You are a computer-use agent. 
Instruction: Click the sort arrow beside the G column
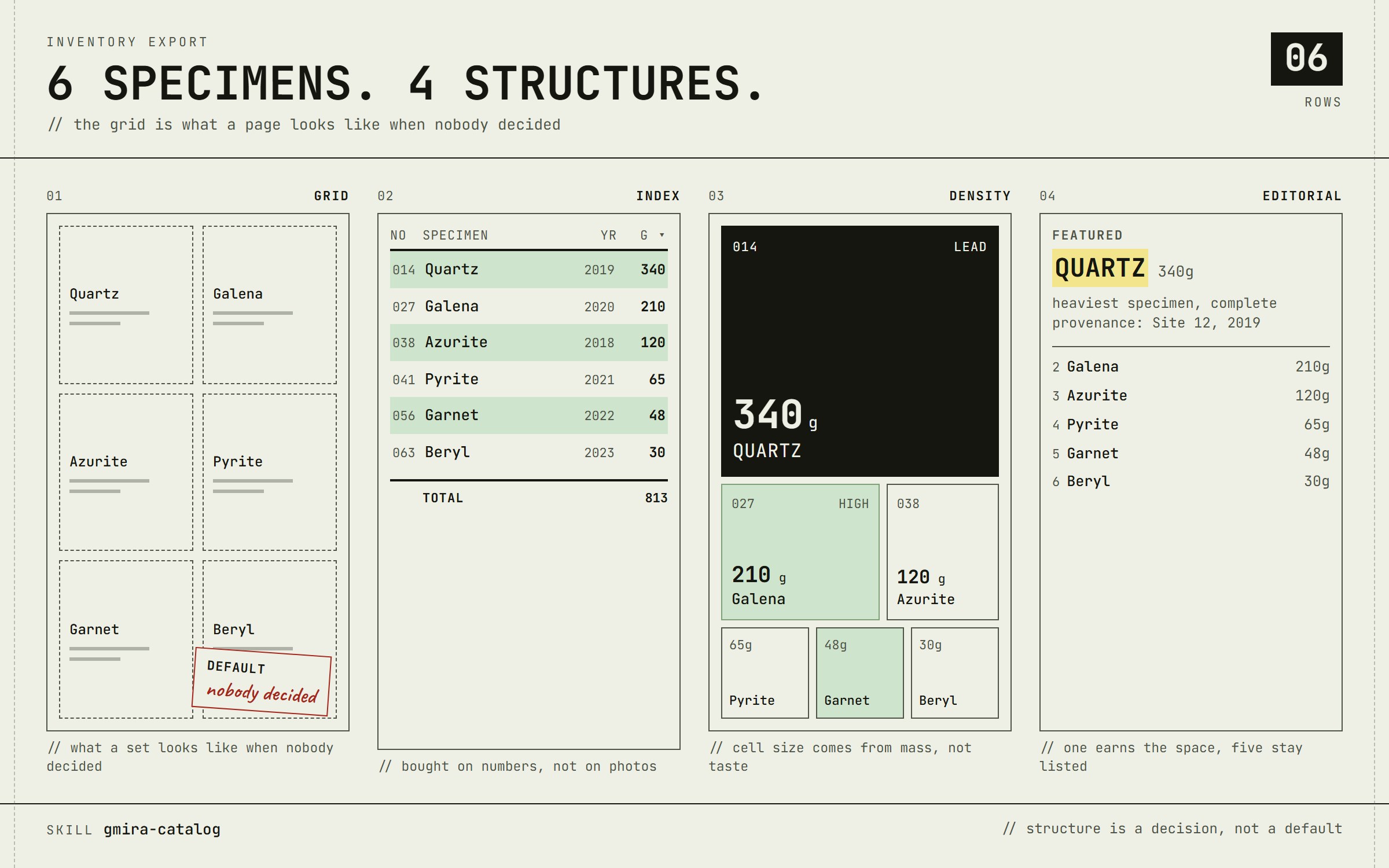(x=662, y=235)
